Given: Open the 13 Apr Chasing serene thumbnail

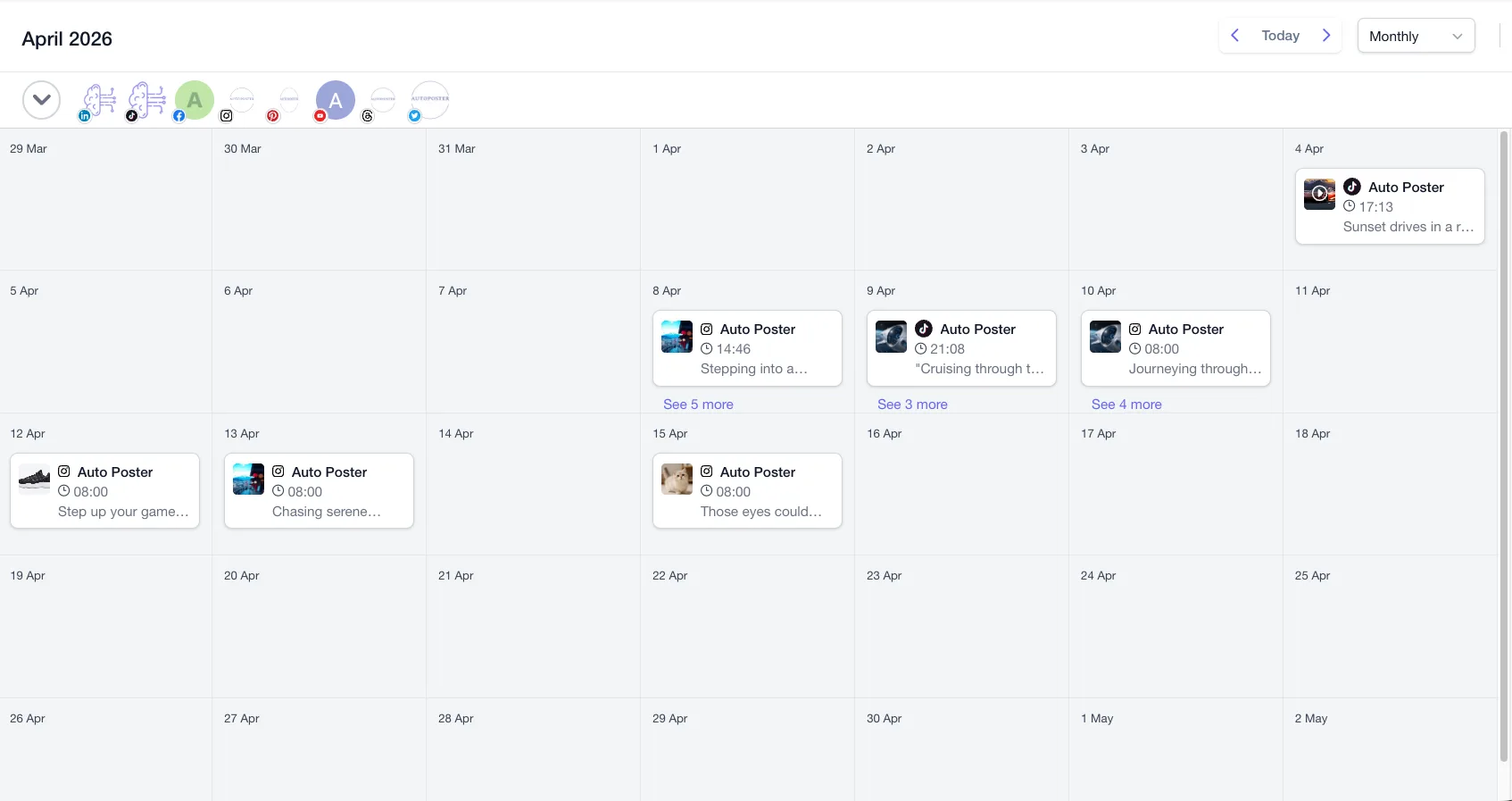Looking at the screenshot, I should 248,480.
